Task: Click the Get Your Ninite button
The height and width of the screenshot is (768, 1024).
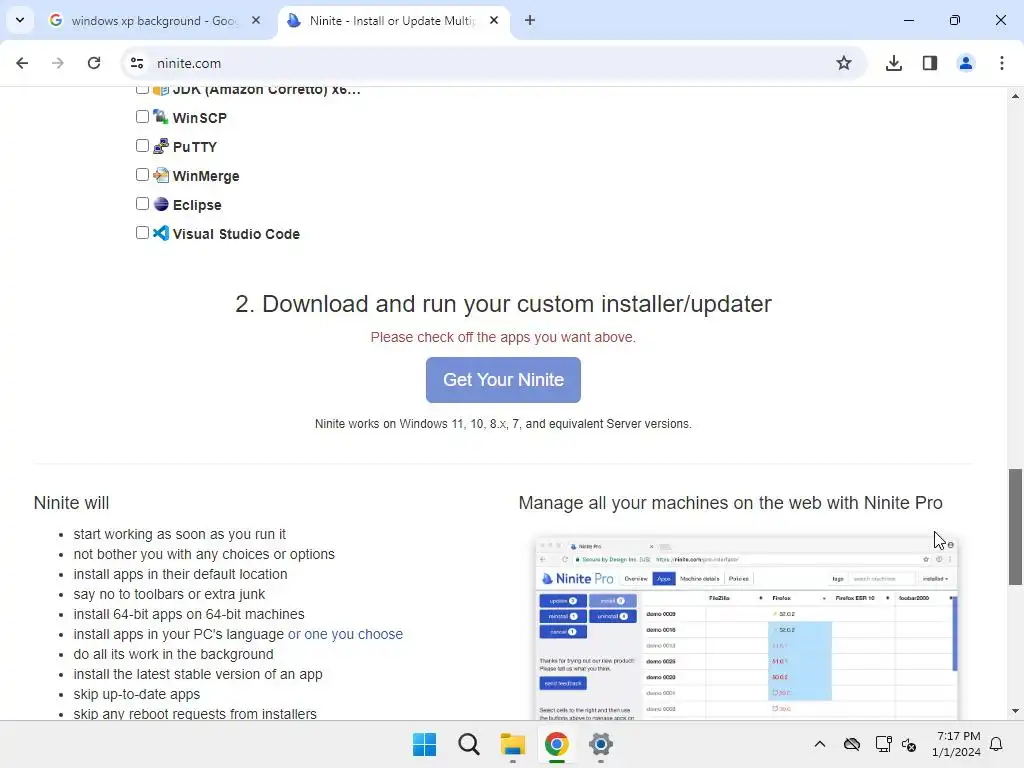Action: pyautogui.click(x=503, y=379)
